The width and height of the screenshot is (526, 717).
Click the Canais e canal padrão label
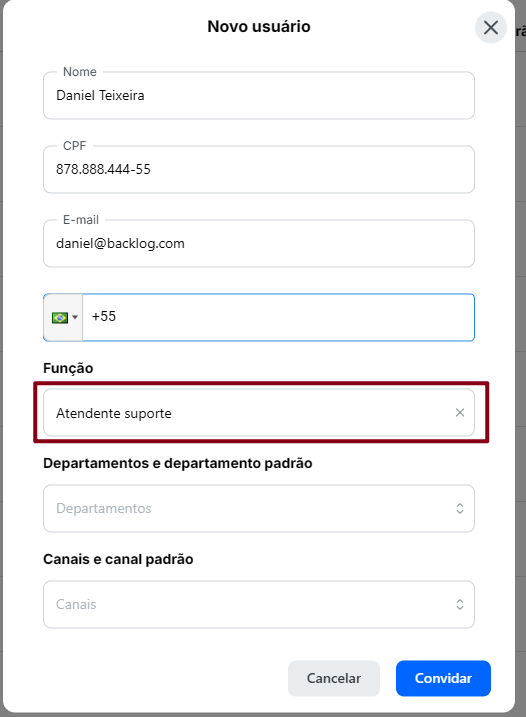click(118, 559)
